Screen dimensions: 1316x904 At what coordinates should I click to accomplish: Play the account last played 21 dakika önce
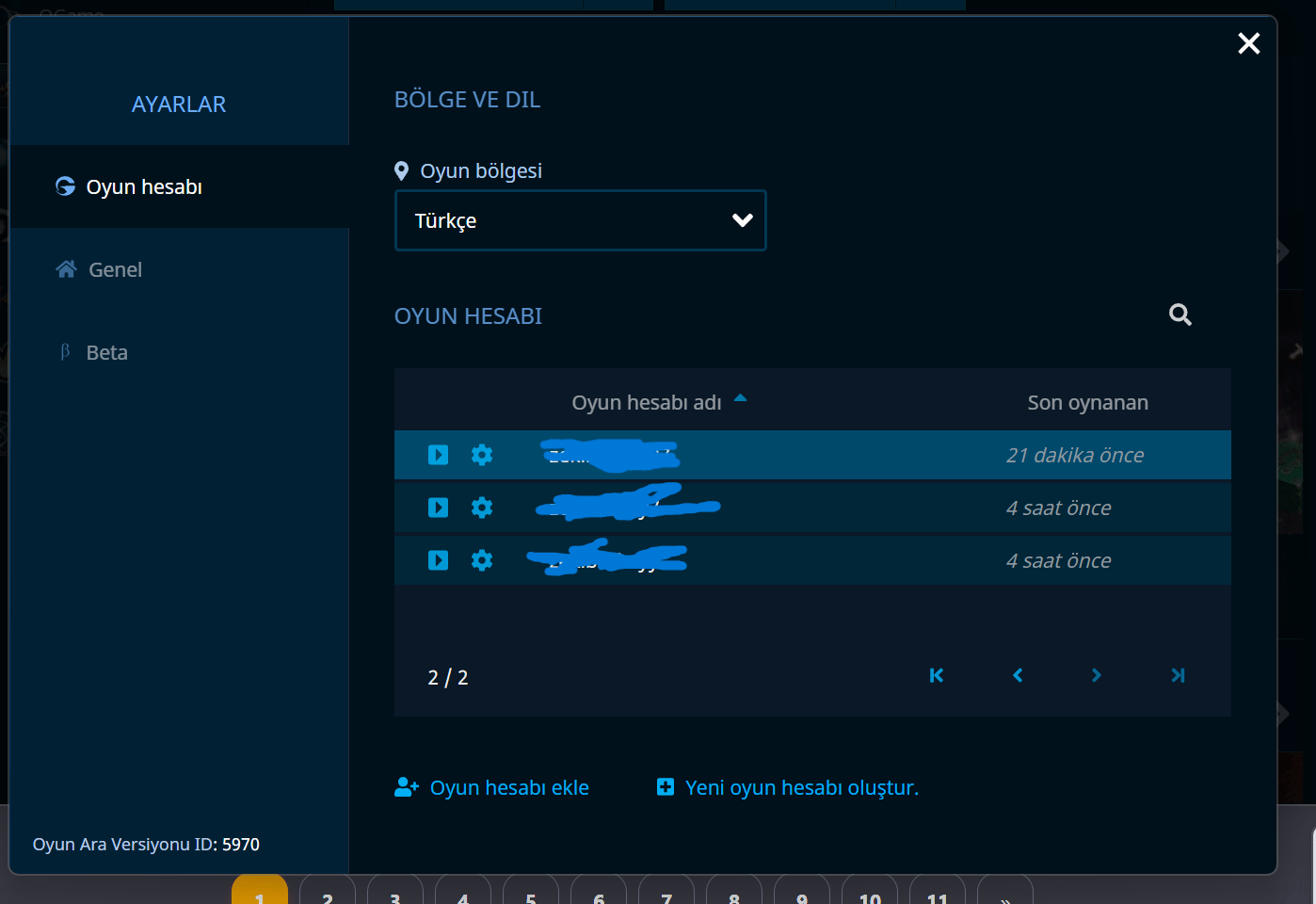438,455
